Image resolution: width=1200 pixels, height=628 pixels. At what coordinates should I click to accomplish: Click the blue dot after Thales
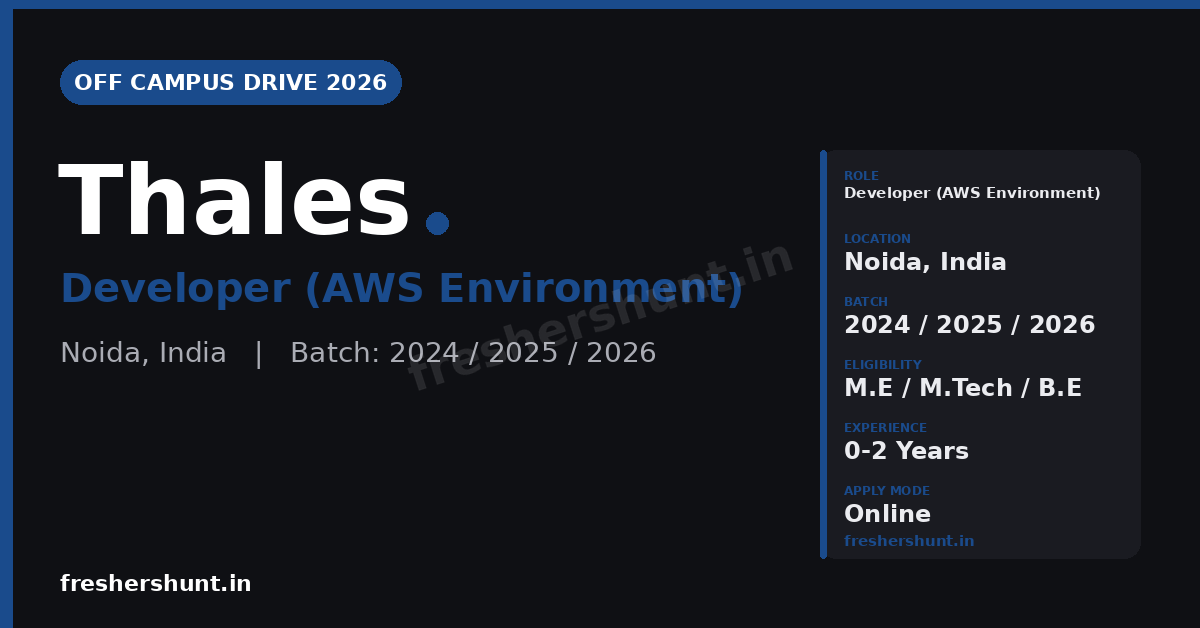(x=437, y=224)
